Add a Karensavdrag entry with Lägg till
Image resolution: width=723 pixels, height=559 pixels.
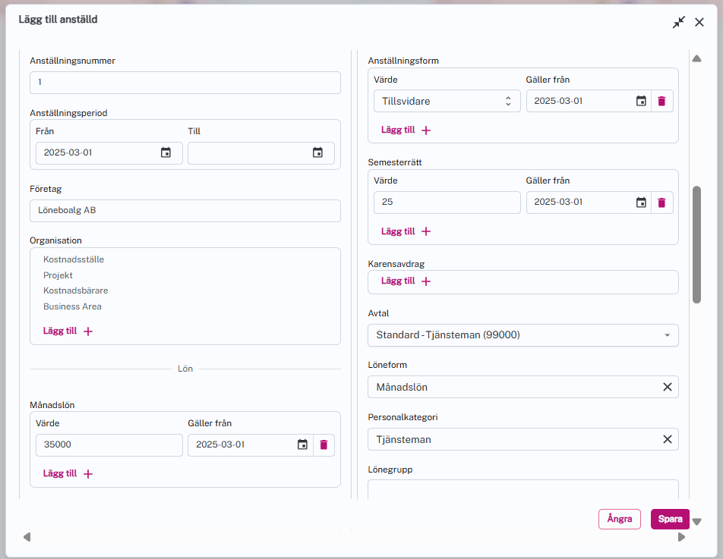pos(406,281)
